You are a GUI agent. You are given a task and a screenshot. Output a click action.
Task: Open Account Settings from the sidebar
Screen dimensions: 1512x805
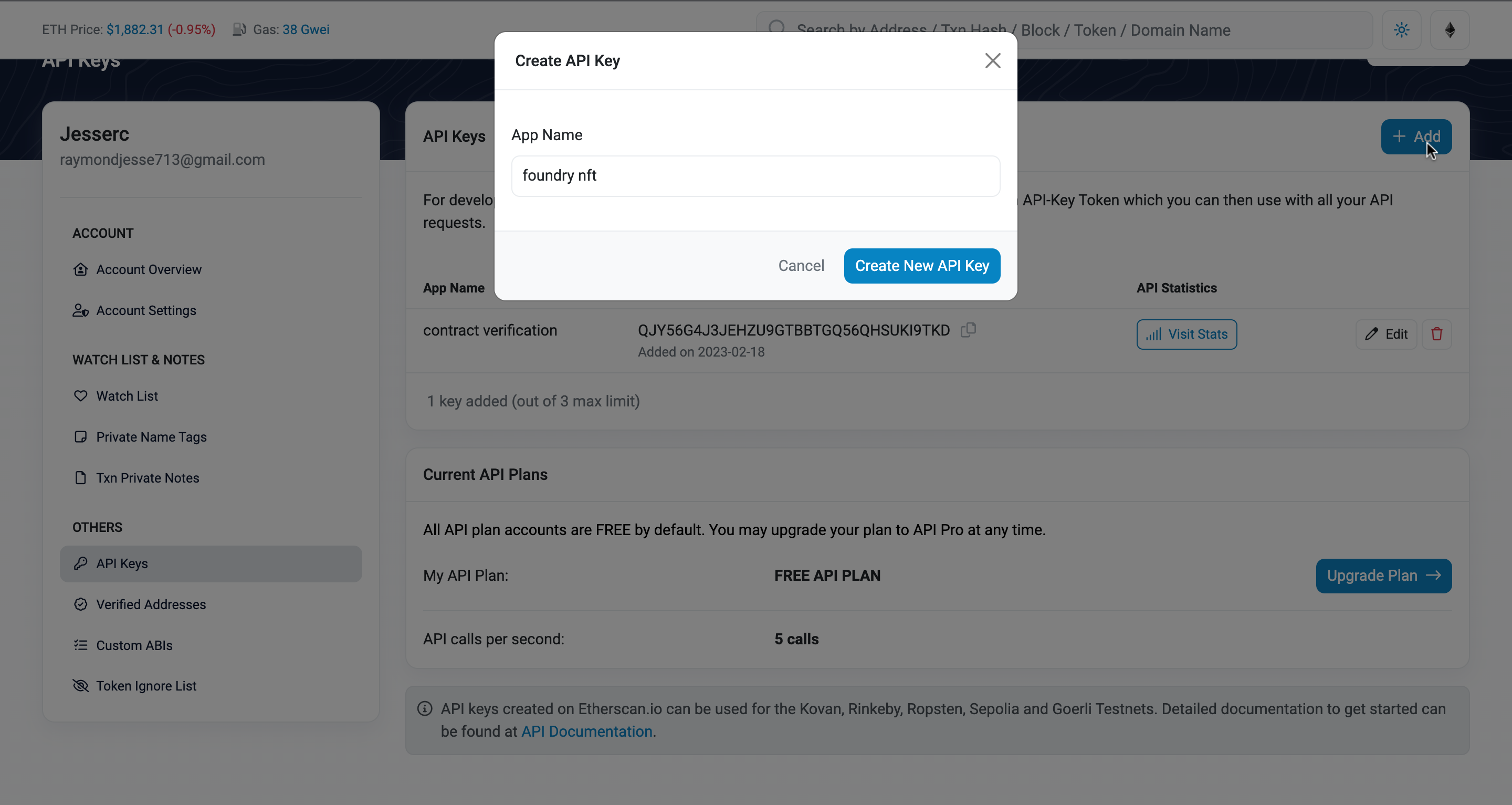coord(146,310)
